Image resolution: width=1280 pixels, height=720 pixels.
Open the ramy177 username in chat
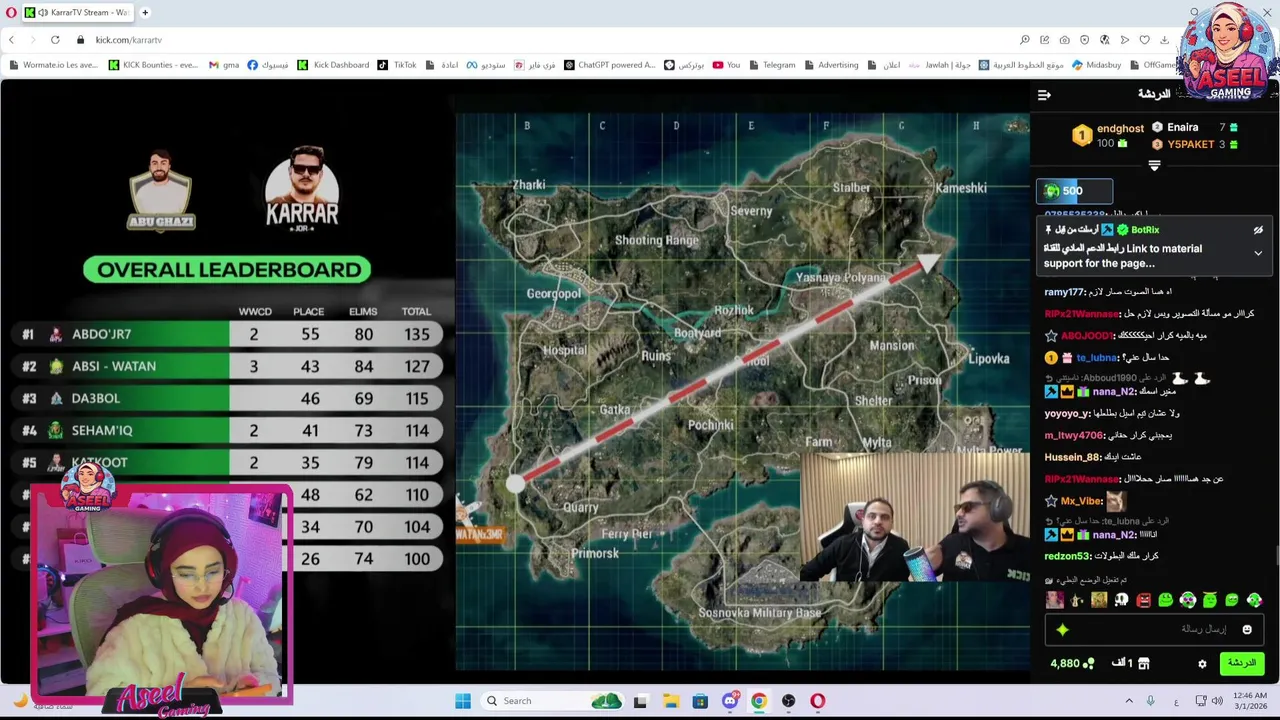pyautogui.click(x=1064, y=292)
